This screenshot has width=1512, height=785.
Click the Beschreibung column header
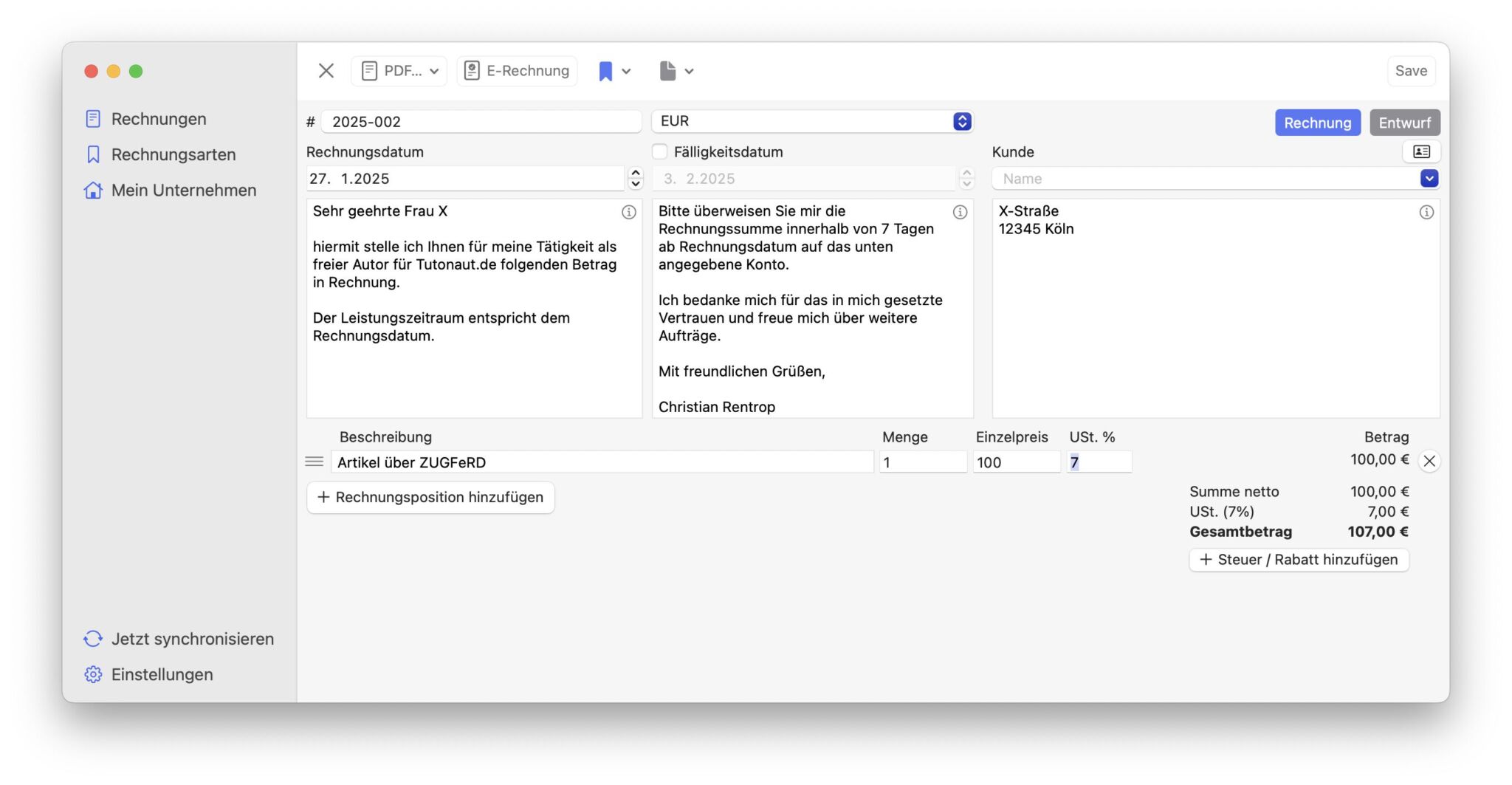pos(385,437)
